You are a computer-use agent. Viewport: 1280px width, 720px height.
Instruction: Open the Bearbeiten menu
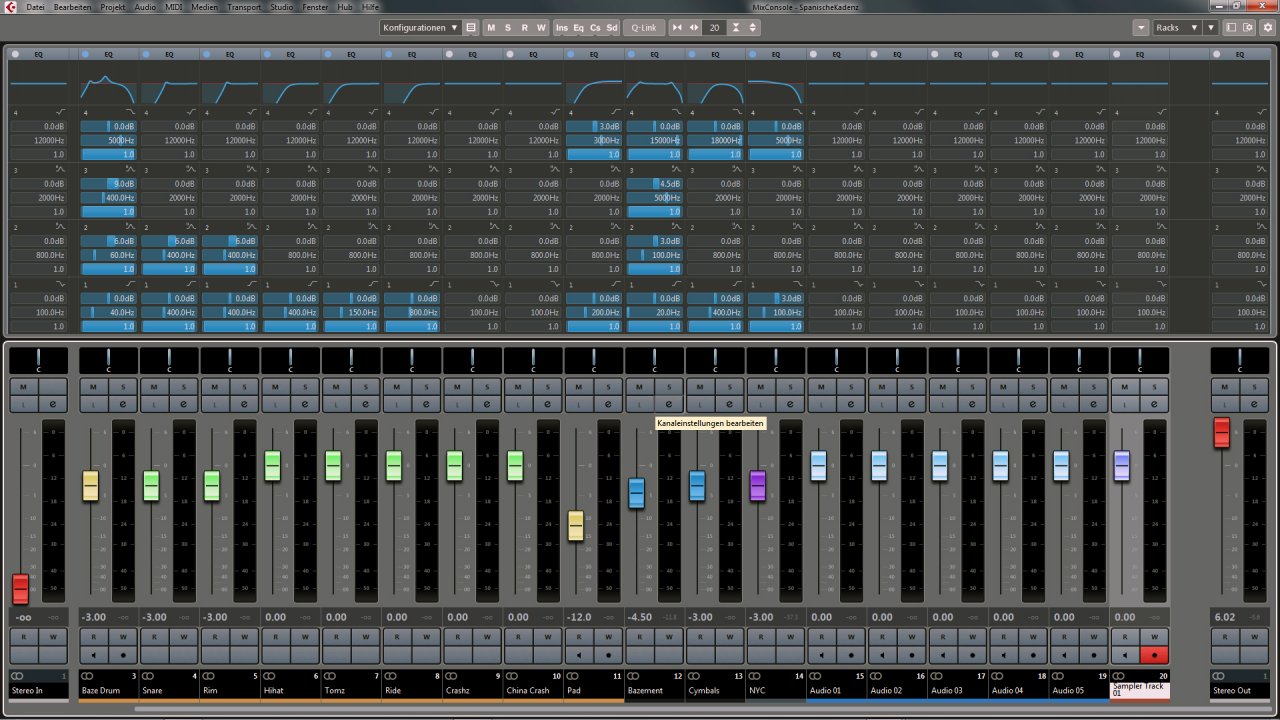72,7
